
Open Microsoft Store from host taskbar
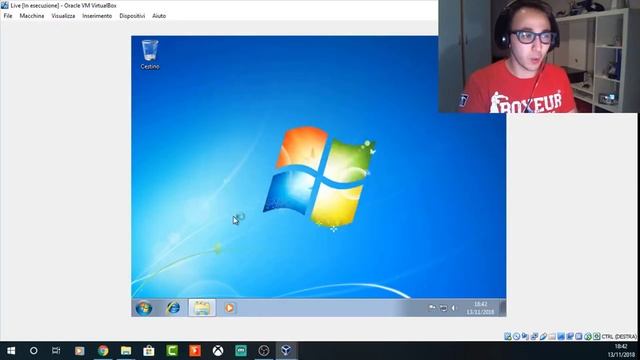coord(149,351)
